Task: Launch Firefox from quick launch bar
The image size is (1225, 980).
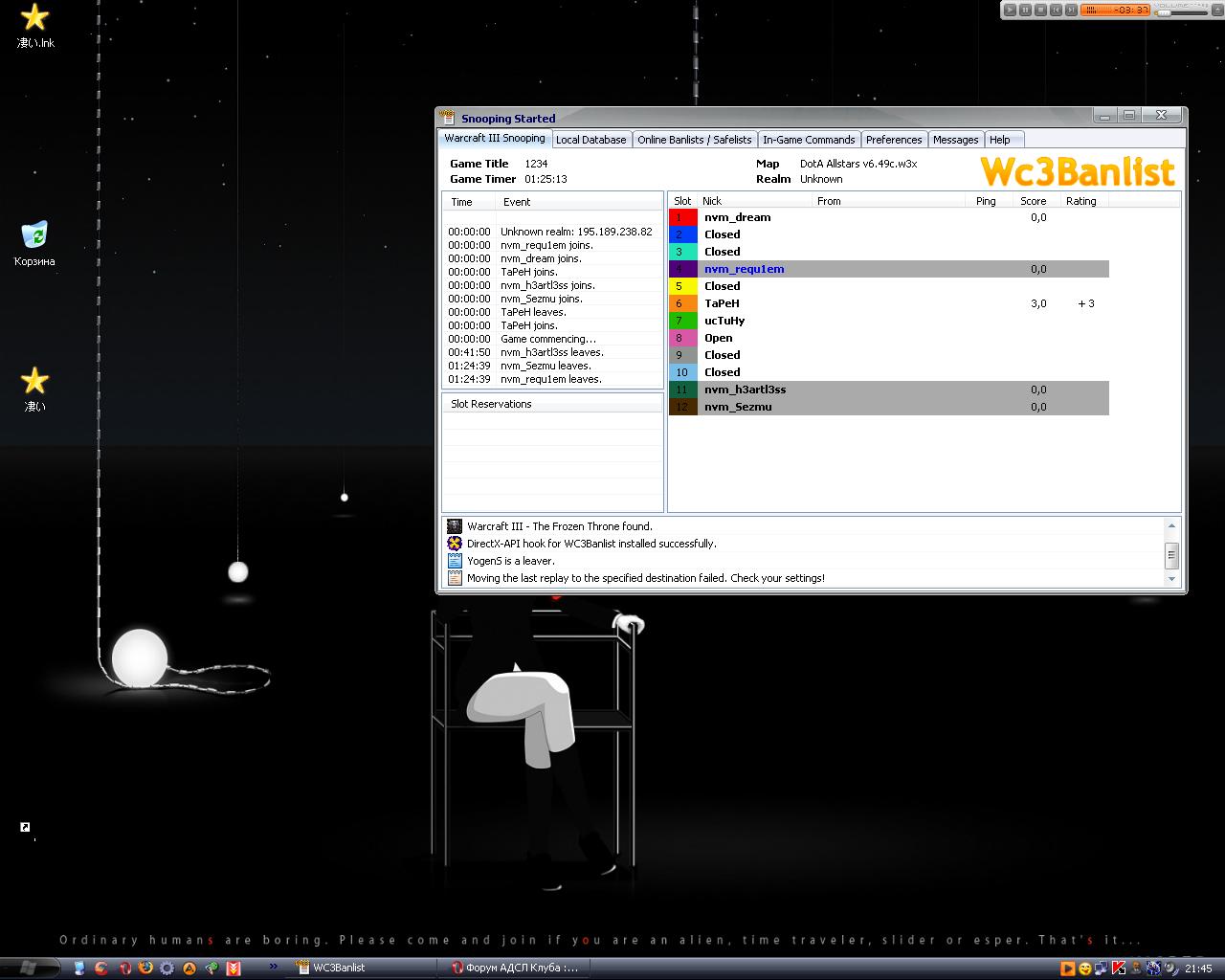Action: coord(145,968)
